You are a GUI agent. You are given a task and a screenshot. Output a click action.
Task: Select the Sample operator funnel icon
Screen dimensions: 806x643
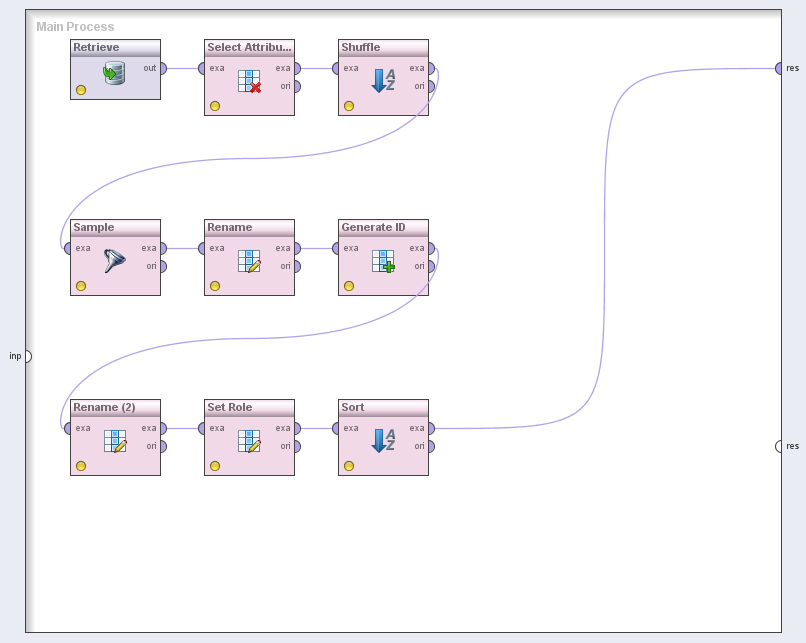(115, 261)
